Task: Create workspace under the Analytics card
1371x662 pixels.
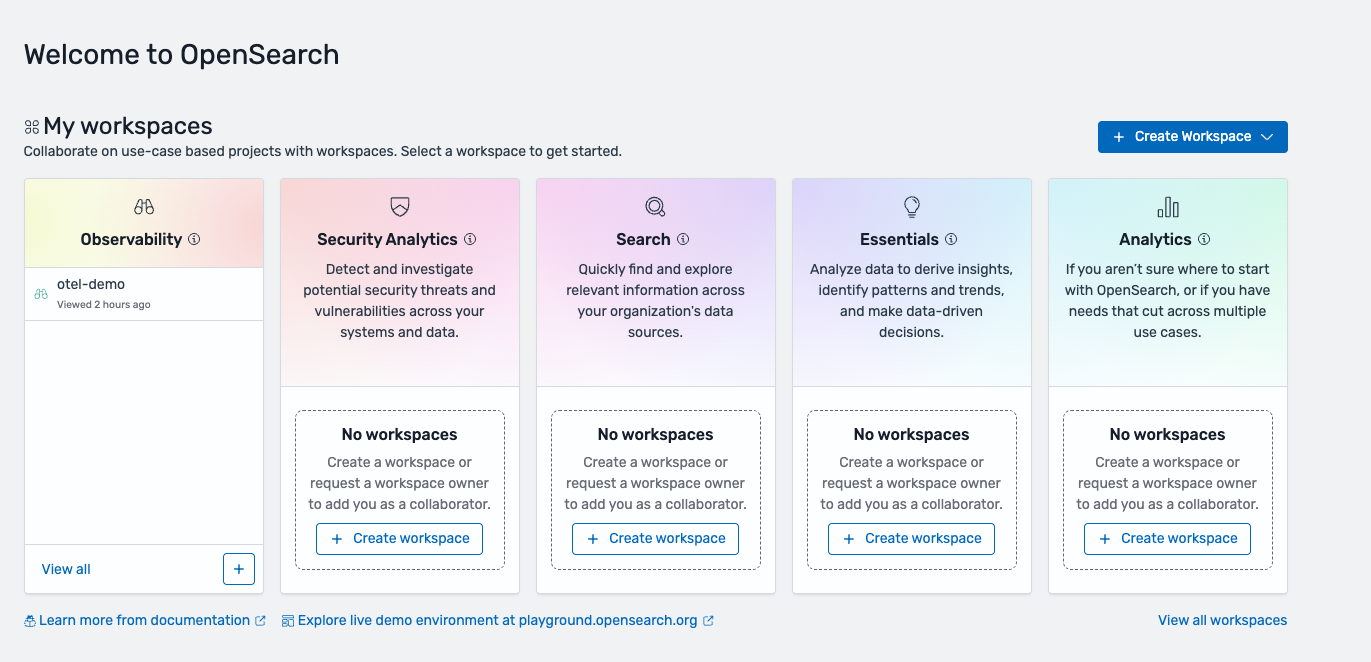Action: (x=1168, y=538)
